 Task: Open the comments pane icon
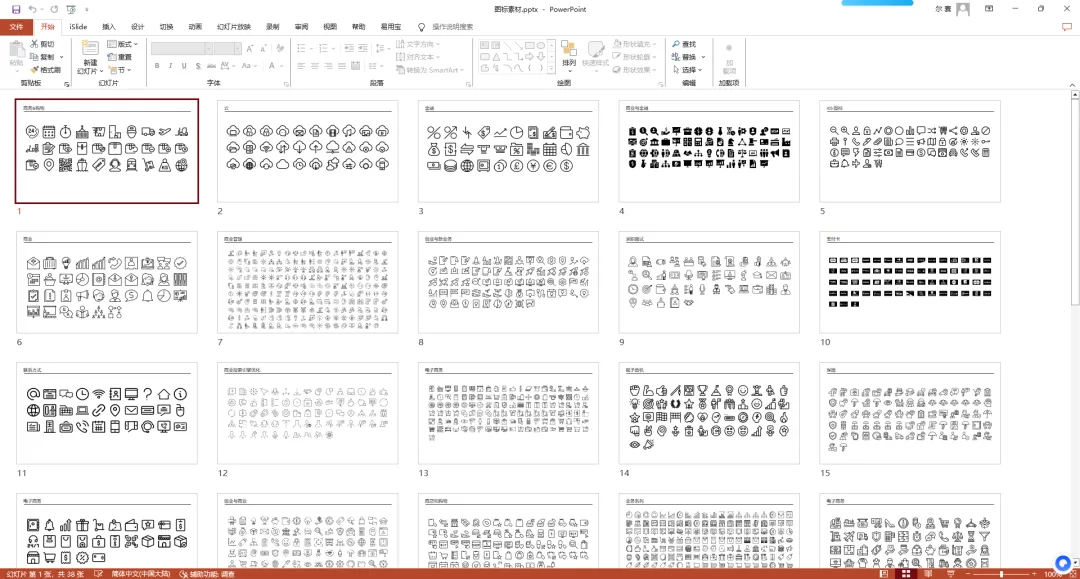tap(1067, 27)
